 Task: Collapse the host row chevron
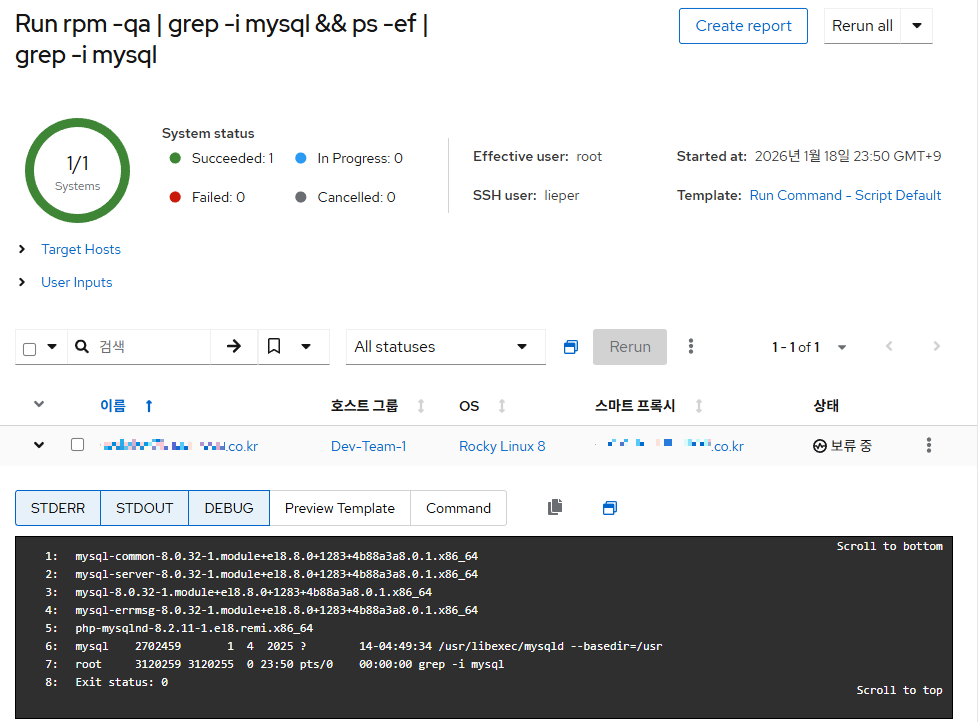coord(39,445)
